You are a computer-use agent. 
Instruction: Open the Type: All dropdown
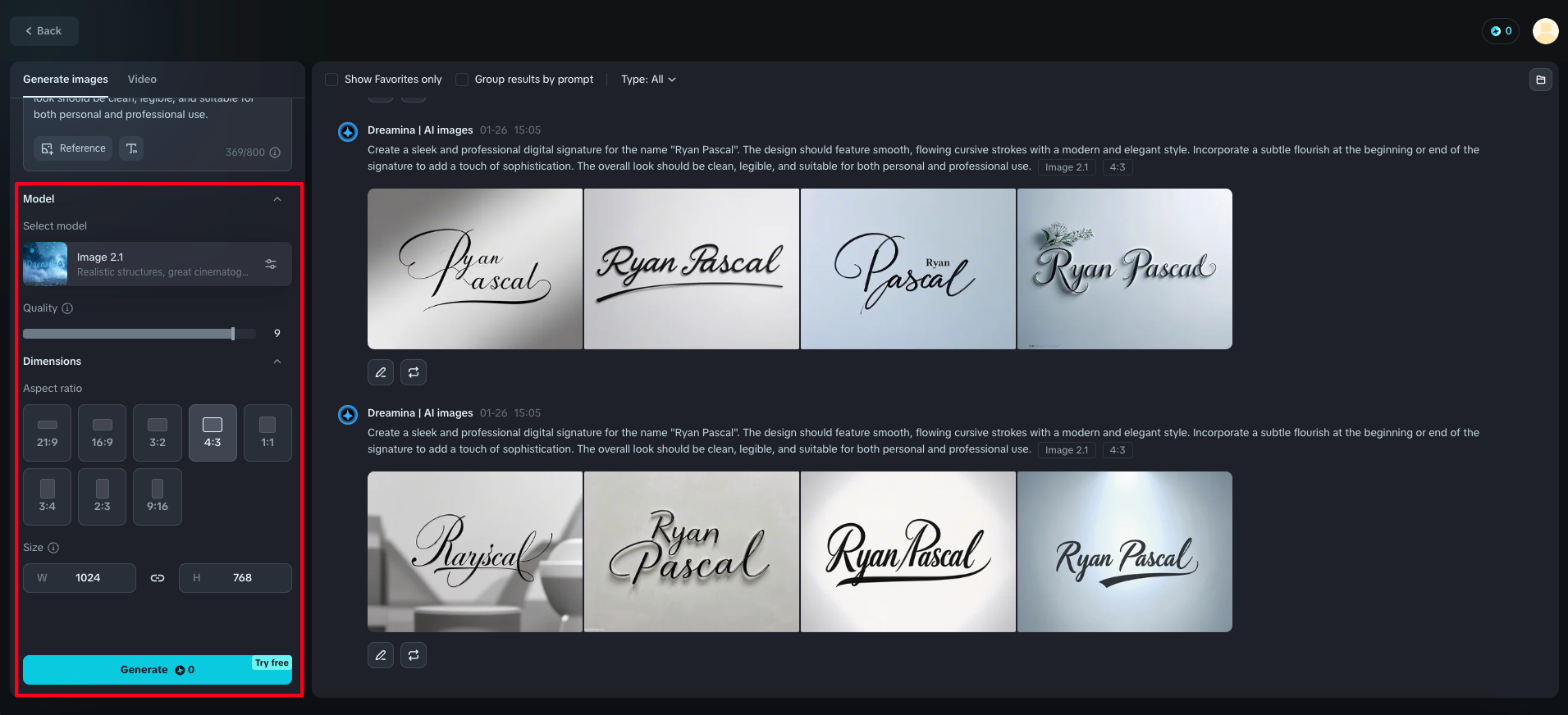(648, 80)
